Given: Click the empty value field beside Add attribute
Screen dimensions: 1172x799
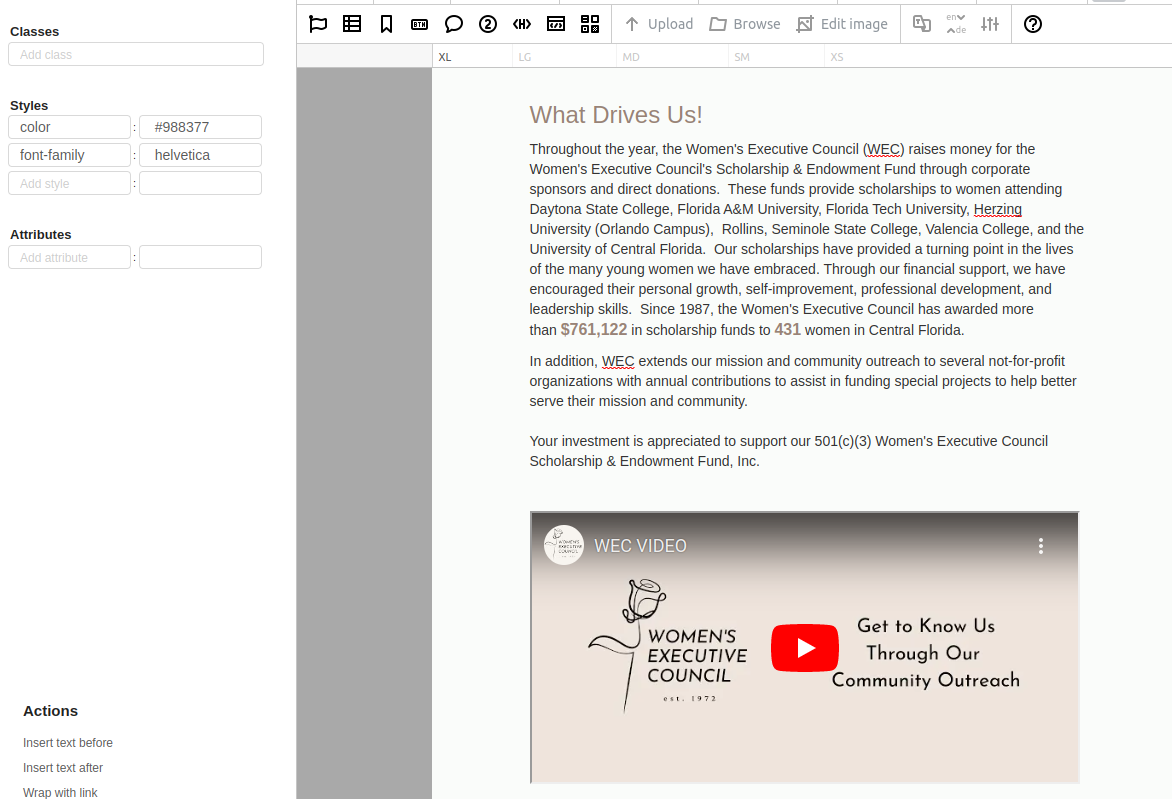Looking at the screenshot, I should pos(200,257).
